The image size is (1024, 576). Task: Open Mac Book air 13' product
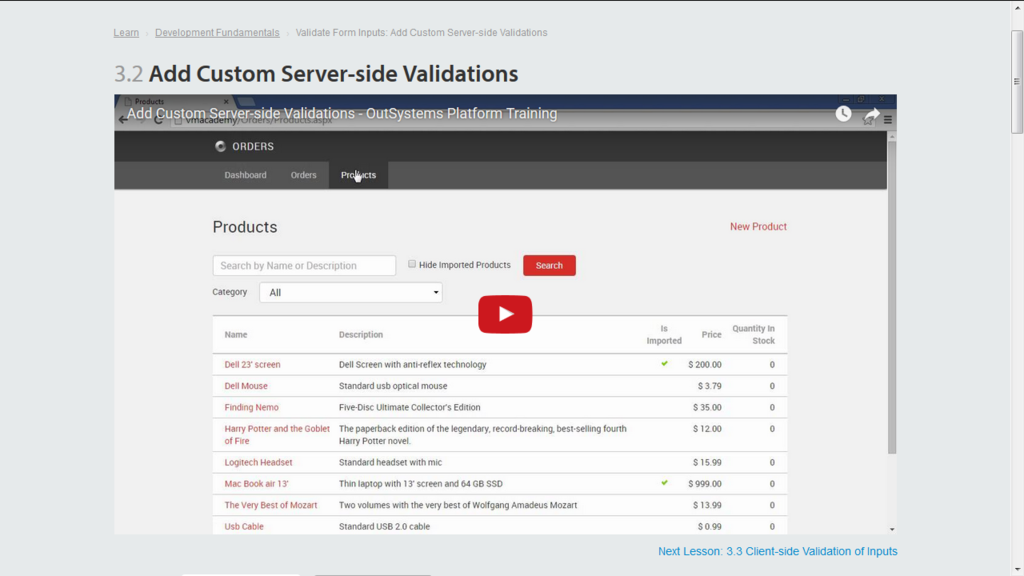pyautogui.click(x=256, y=484)
